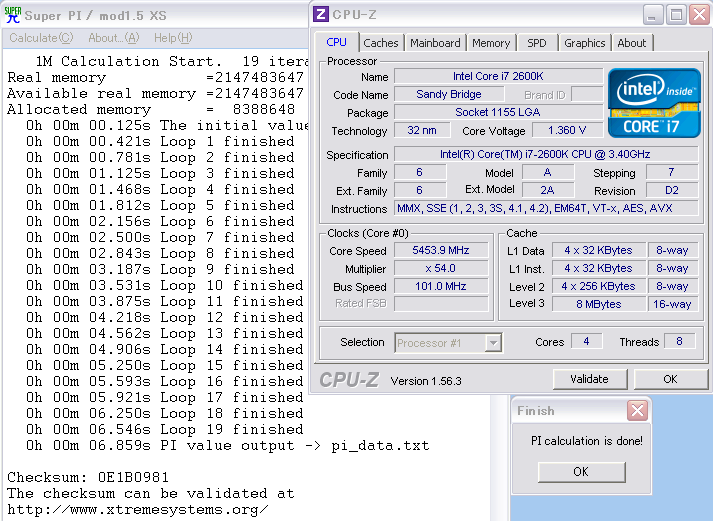This screenshot has width=713, height=521.
Task: Click the Loop 19 finished line
Action: pyautogui.click(x=165, y=429)
